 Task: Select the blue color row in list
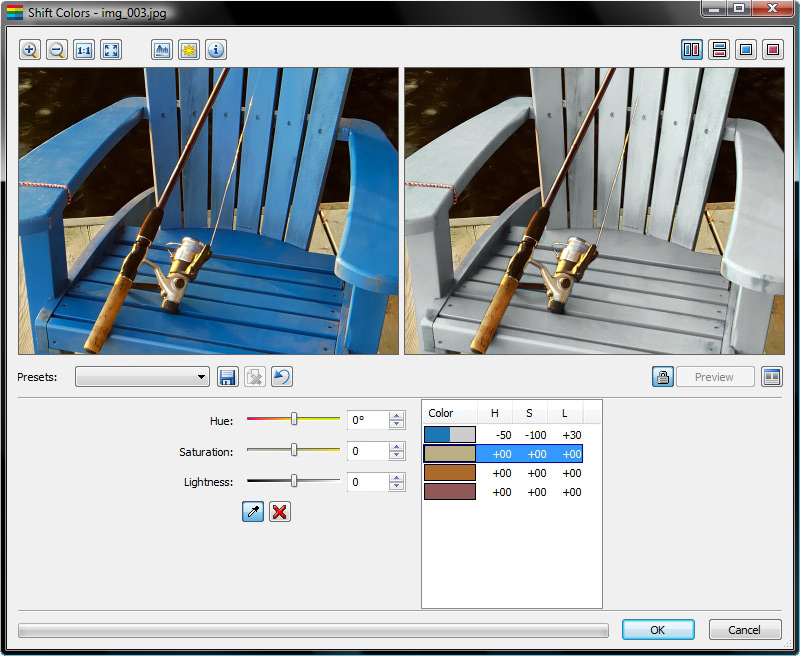502,434
